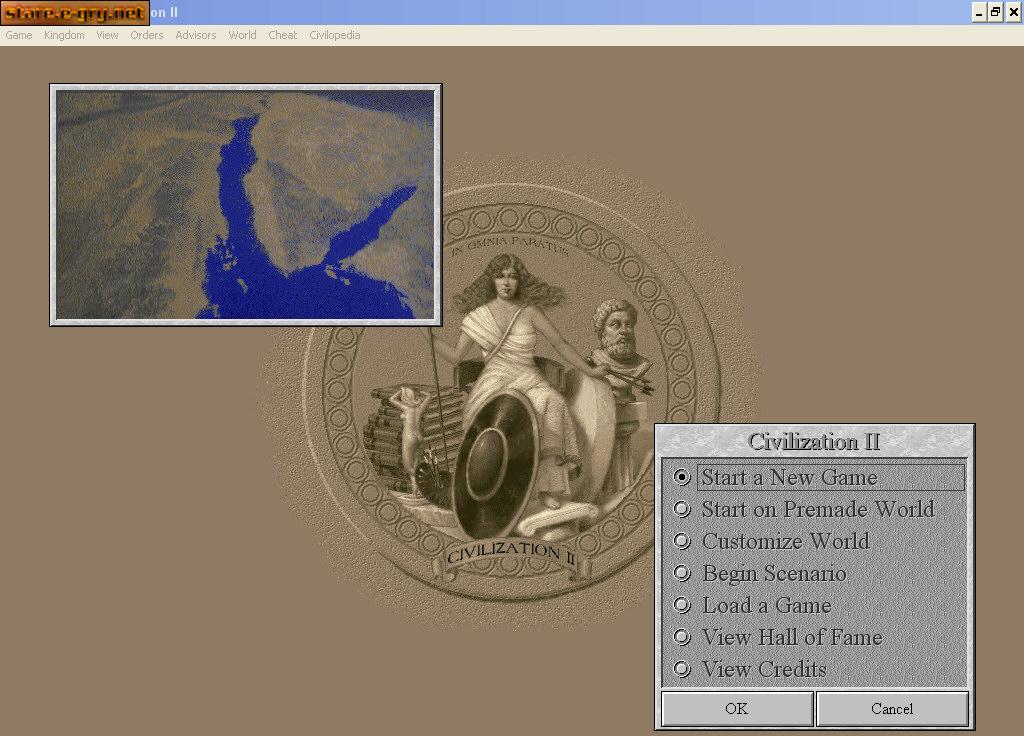Viewport: 1024px width, 736px height.
Task: Select the Start a New Game radio button
Action: pyautogui.click(x=682, y=477)
